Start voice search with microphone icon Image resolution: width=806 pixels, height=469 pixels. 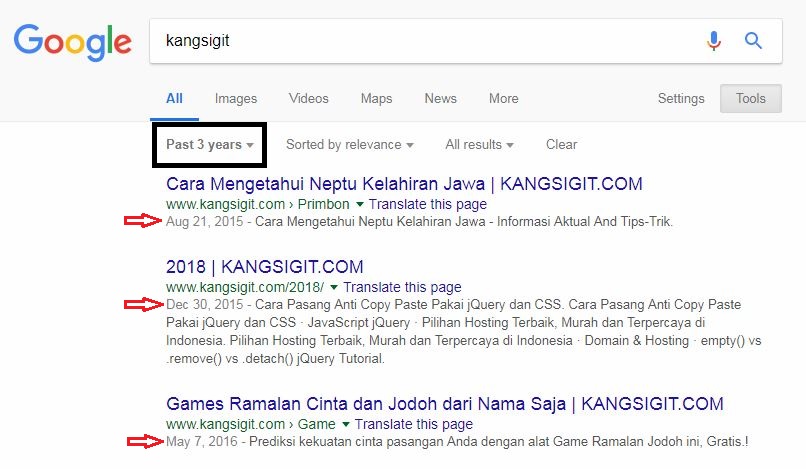(x=713, y=41)
